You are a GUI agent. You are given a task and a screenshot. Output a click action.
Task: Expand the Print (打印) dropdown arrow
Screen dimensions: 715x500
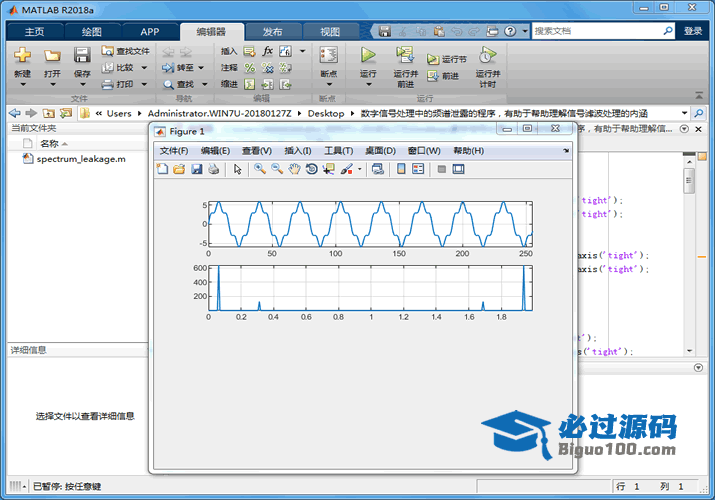tap(144, 84)
